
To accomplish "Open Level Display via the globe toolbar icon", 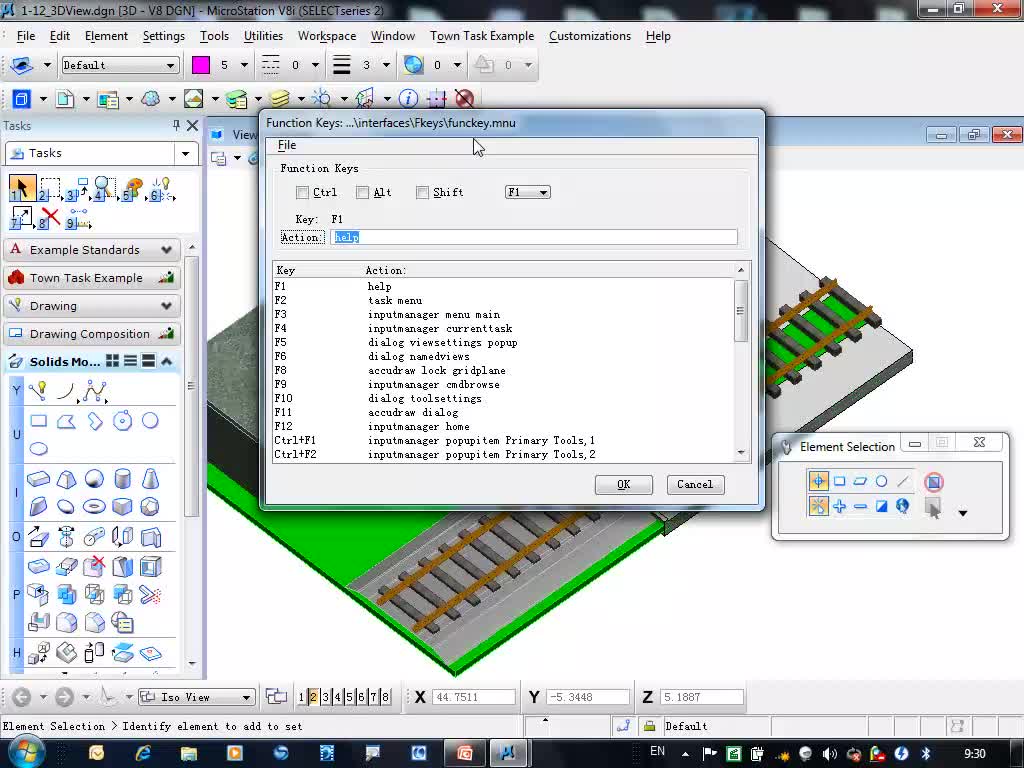I will point(412,64).
